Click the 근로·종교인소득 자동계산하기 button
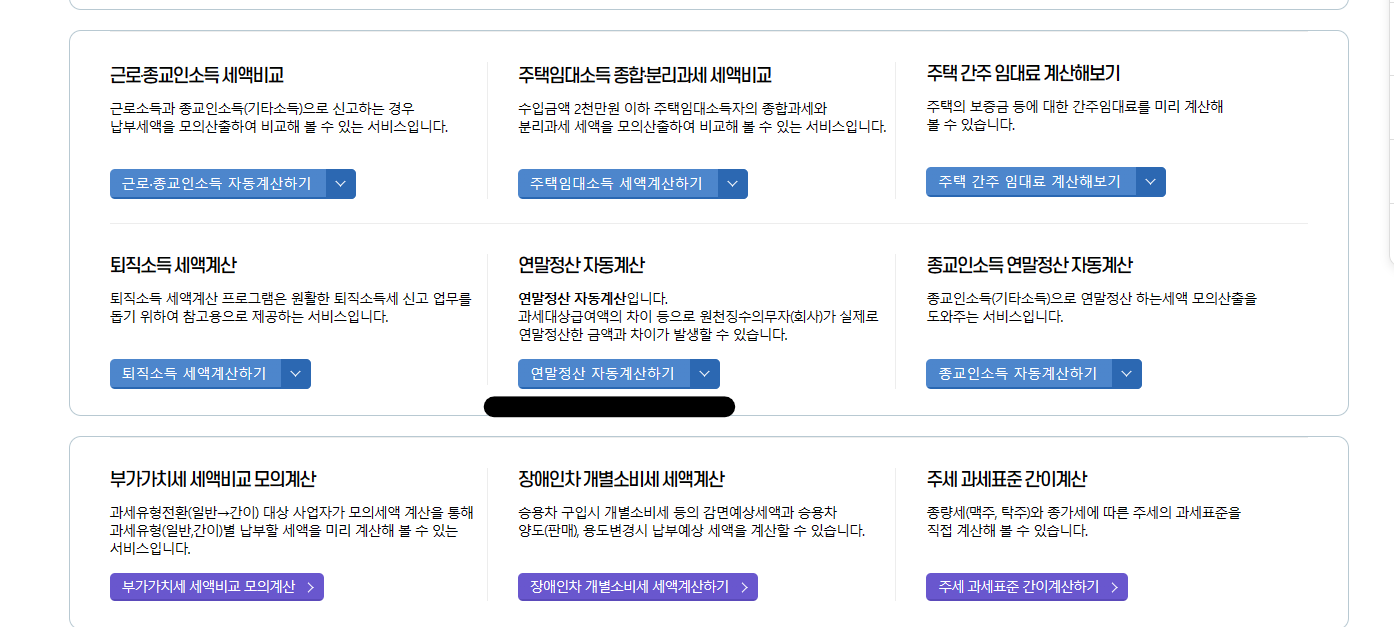1394x627 pixels. pos(218,183)
